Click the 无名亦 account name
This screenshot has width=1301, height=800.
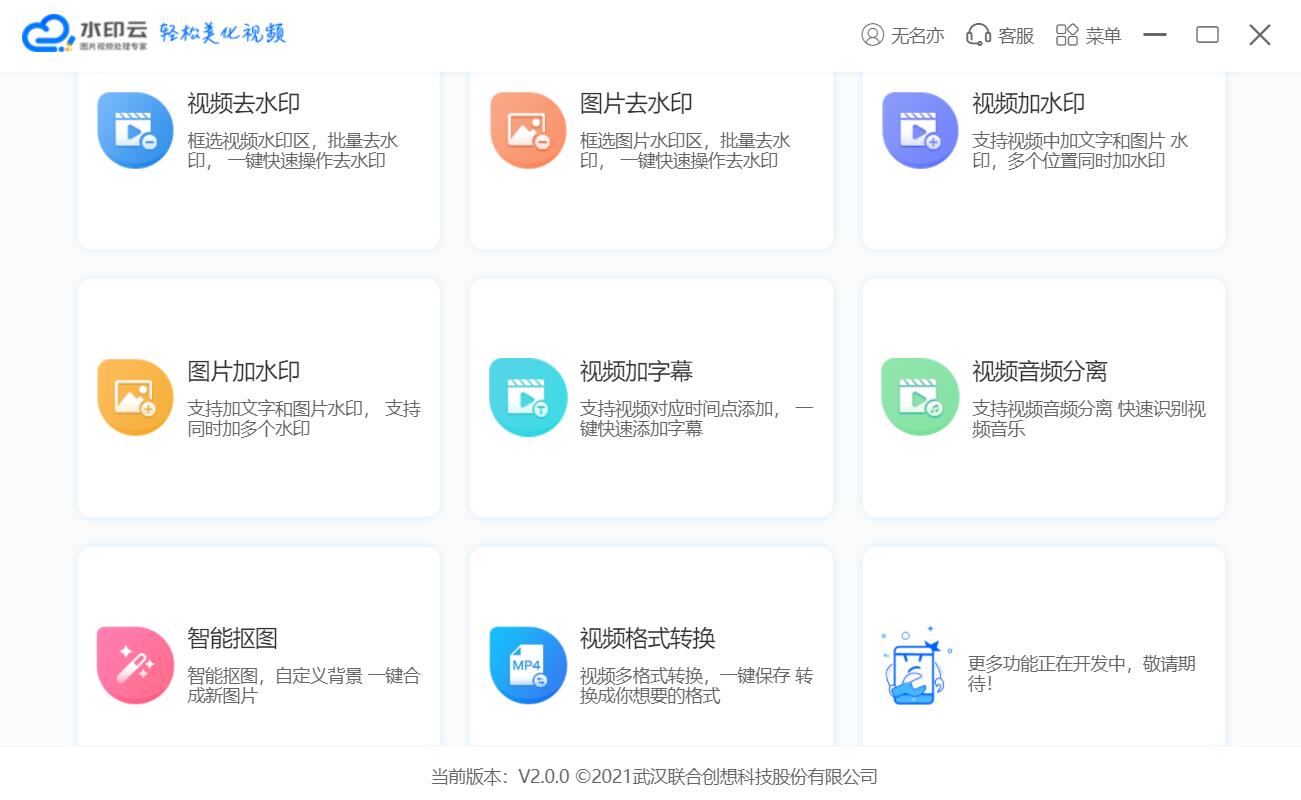click(917, 34)
